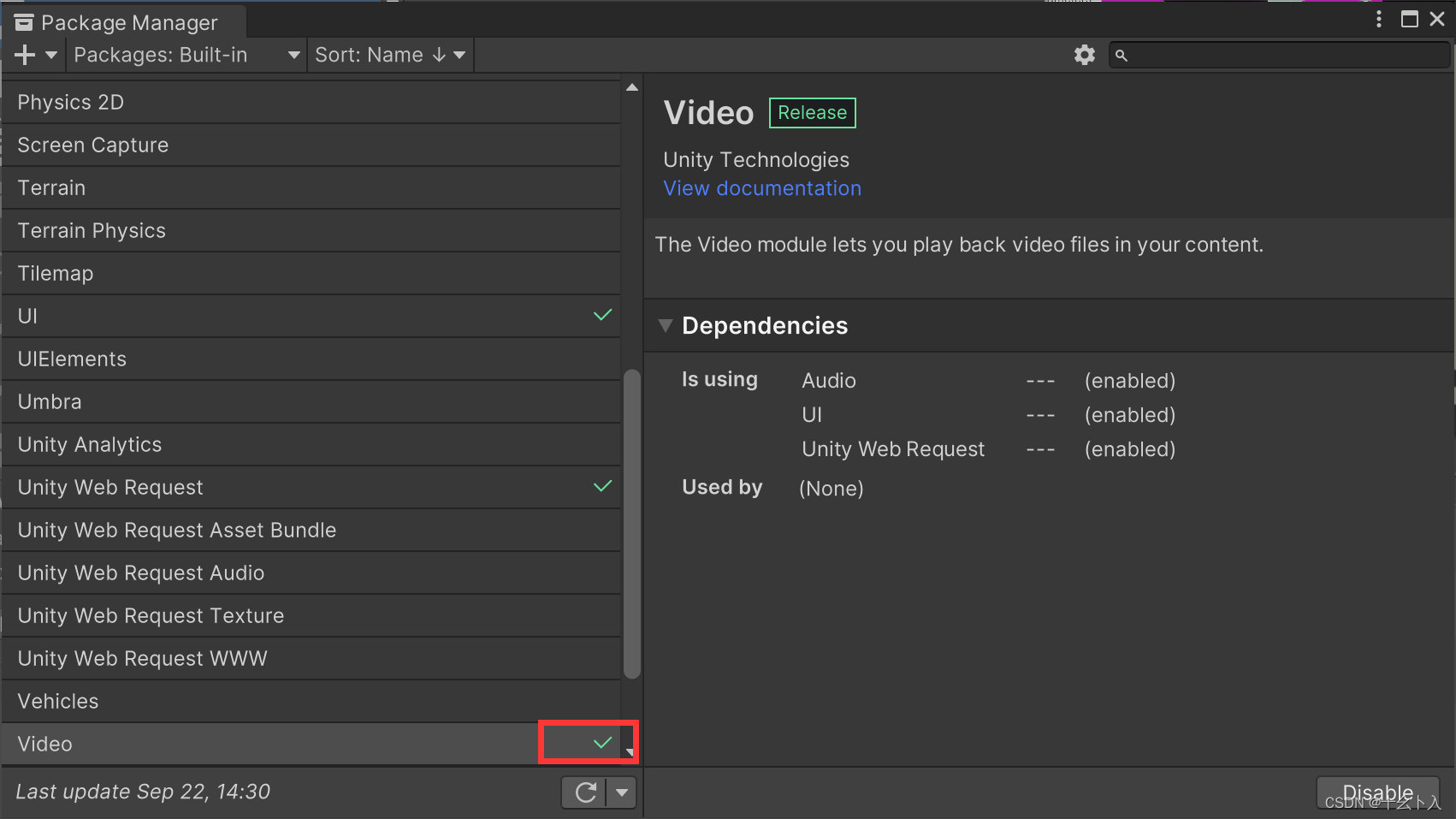
Task: Open the refresh options dropdown arrow
Action: coord(622,792)
